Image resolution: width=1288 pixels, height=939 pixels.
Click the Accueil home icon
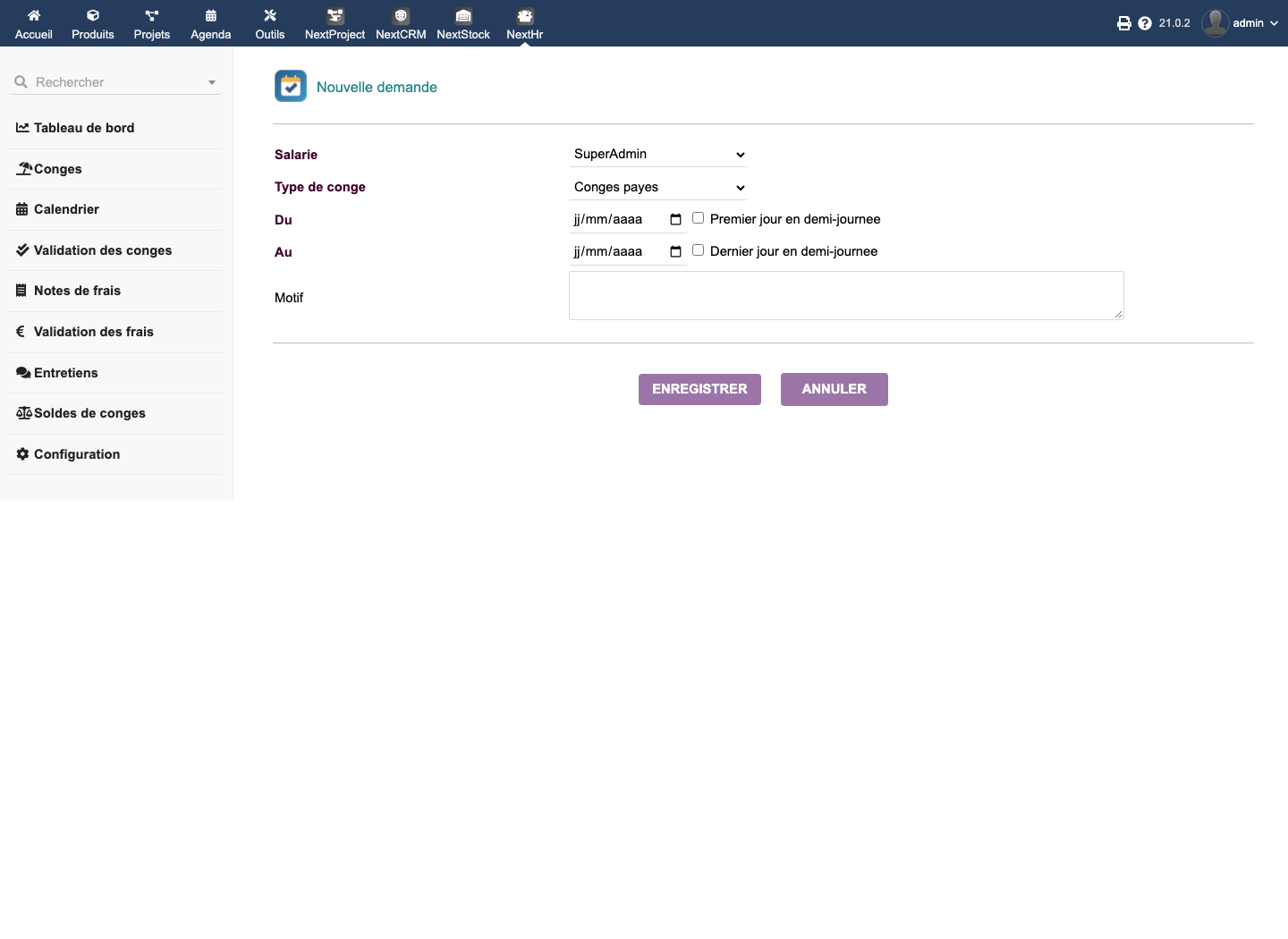(34, 15)
